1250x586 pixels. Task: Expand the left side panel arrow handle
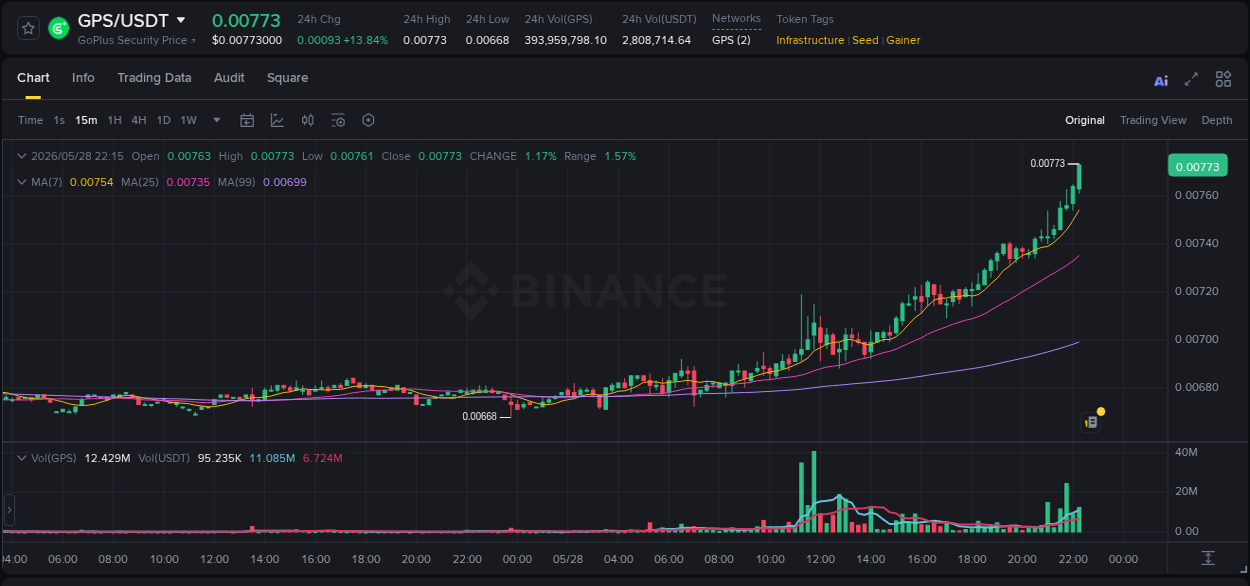(x=9, y=510)
